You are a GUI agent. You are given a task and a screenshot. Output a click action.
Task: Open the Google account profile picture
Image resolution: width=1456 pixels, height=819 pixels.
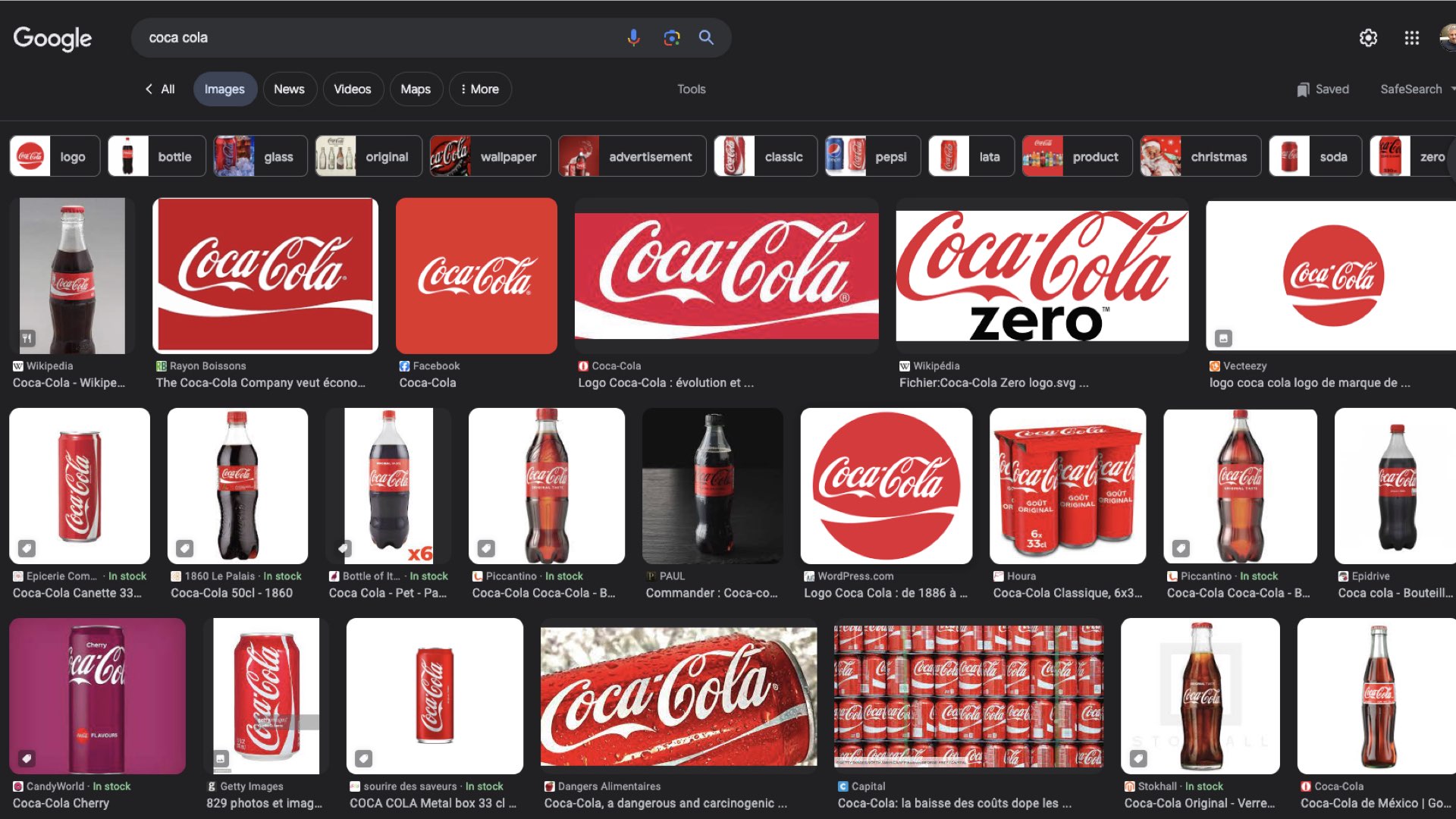(1448, 38)
